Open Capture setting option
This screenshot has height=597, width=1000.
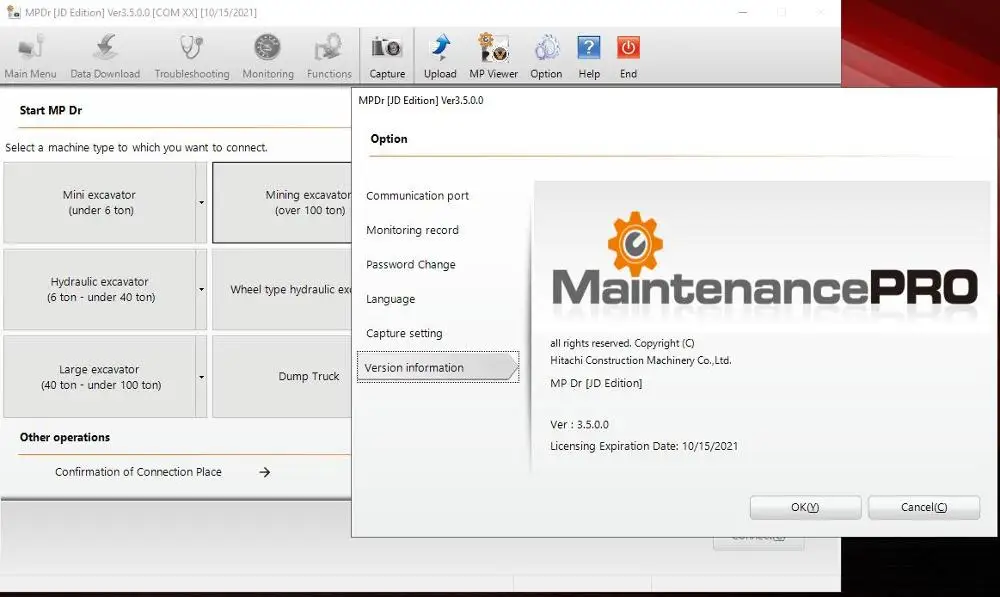404,333
